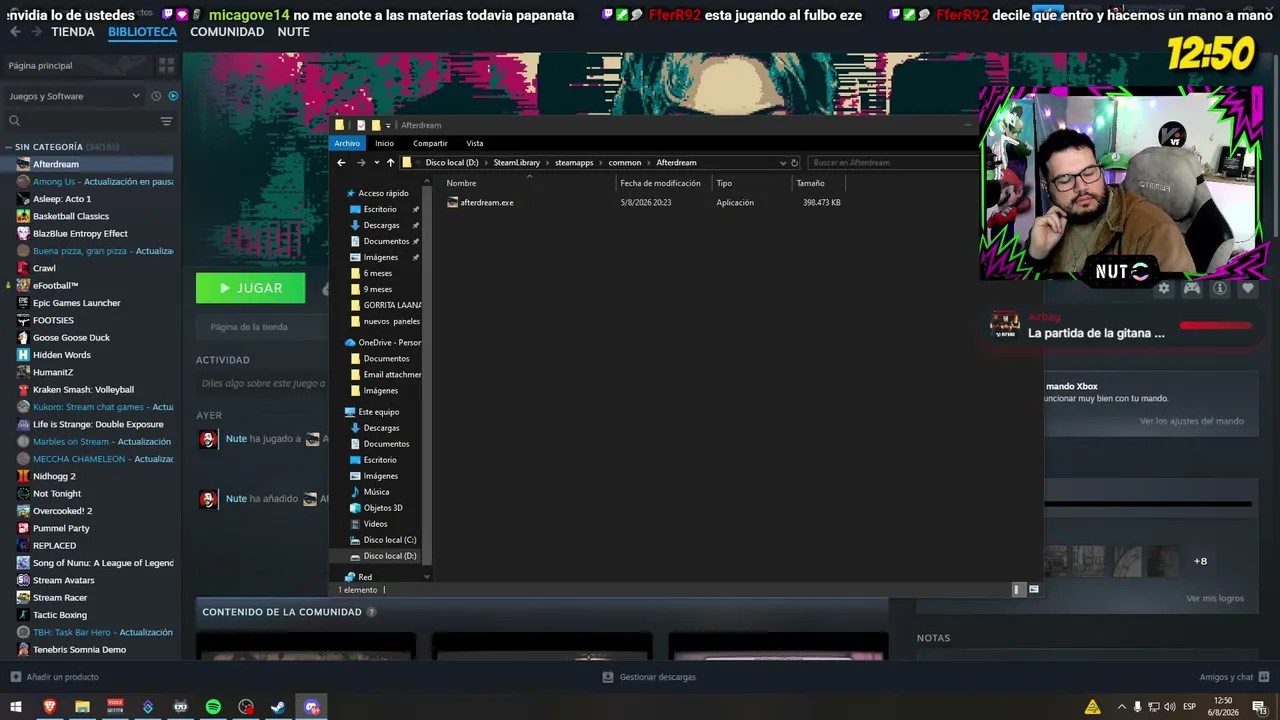Click the Steam library search magnifier icon
Viewport: 1280px width, 720px height.
[x=14, y=121]
